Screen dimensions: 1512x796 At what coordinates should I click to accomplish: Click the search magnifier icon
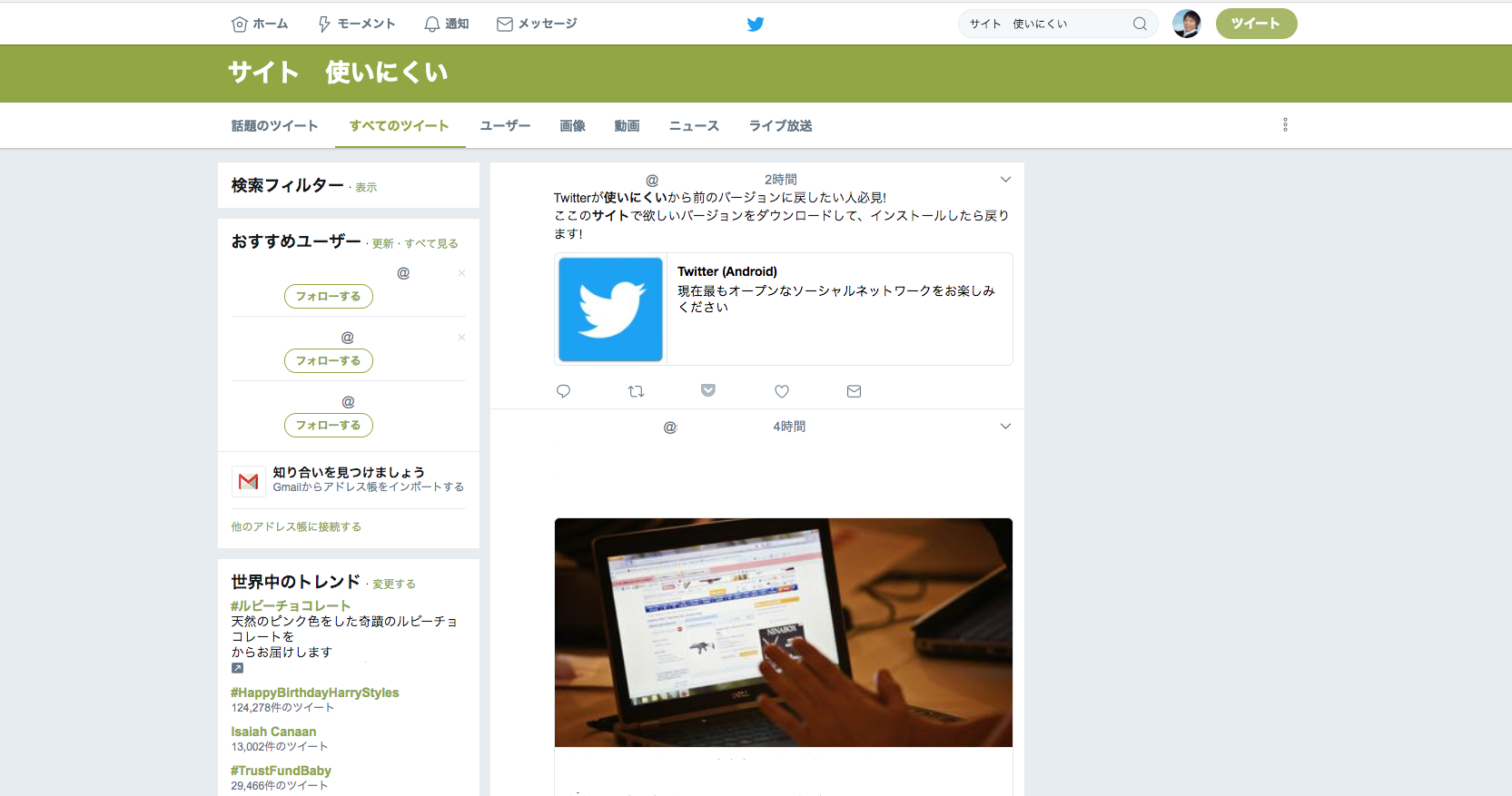[x=1140, y=24]
